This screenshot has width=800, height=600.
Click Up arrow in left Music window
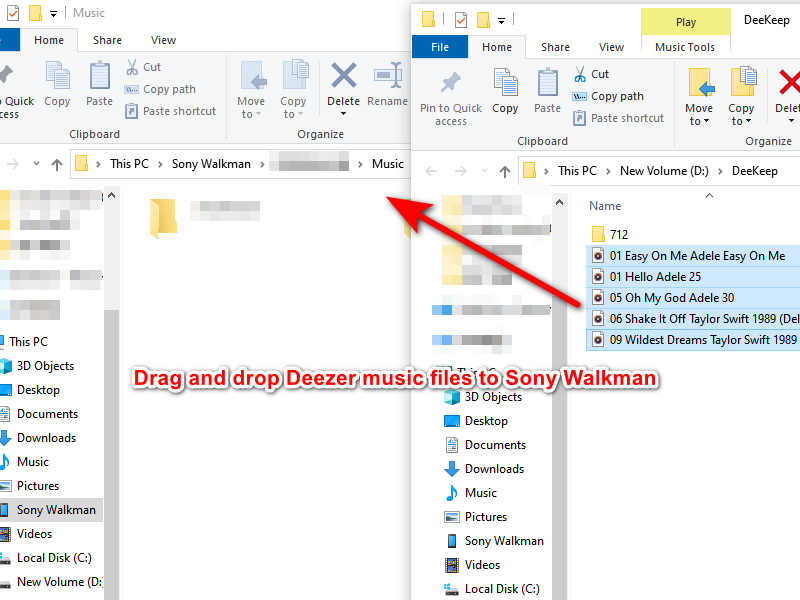pos(57,164)
